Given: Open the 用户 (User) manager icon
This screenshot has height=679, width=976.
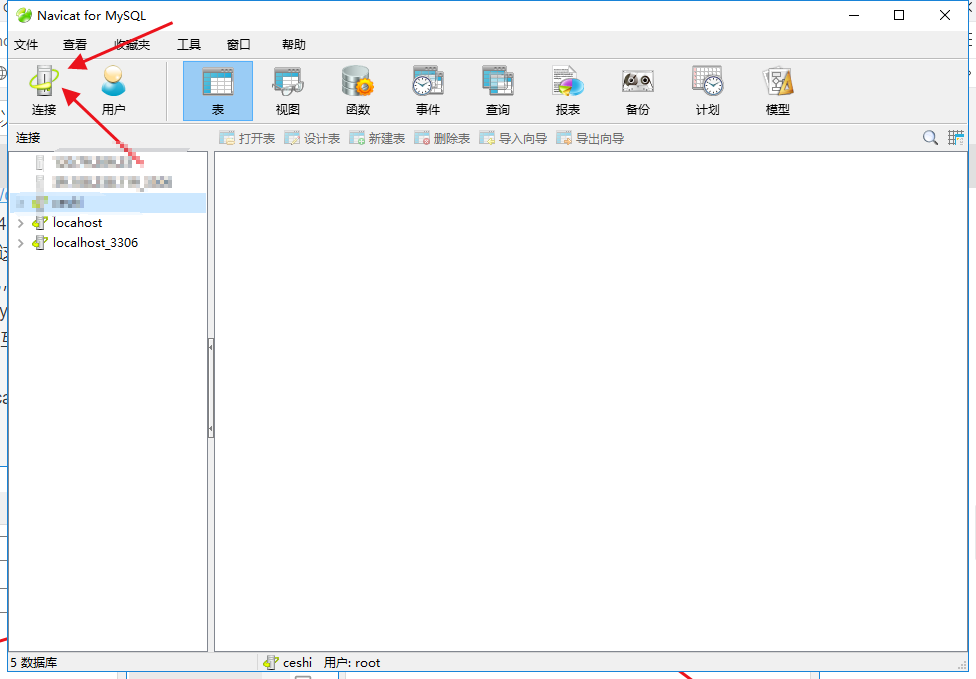Looking at the screenshot, I should pos(113,90).
